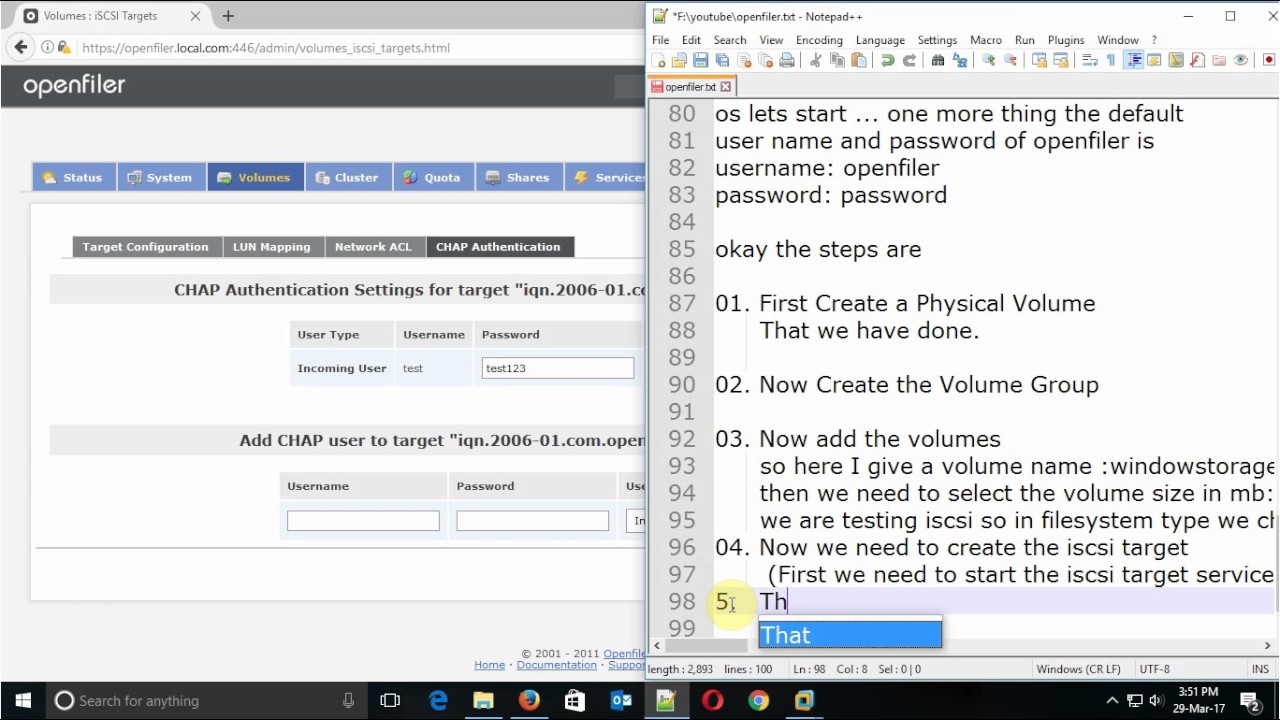1280x720 pixels.
Task: Zoom in using the magnifier icon
Action: click(x=988, y=60)
